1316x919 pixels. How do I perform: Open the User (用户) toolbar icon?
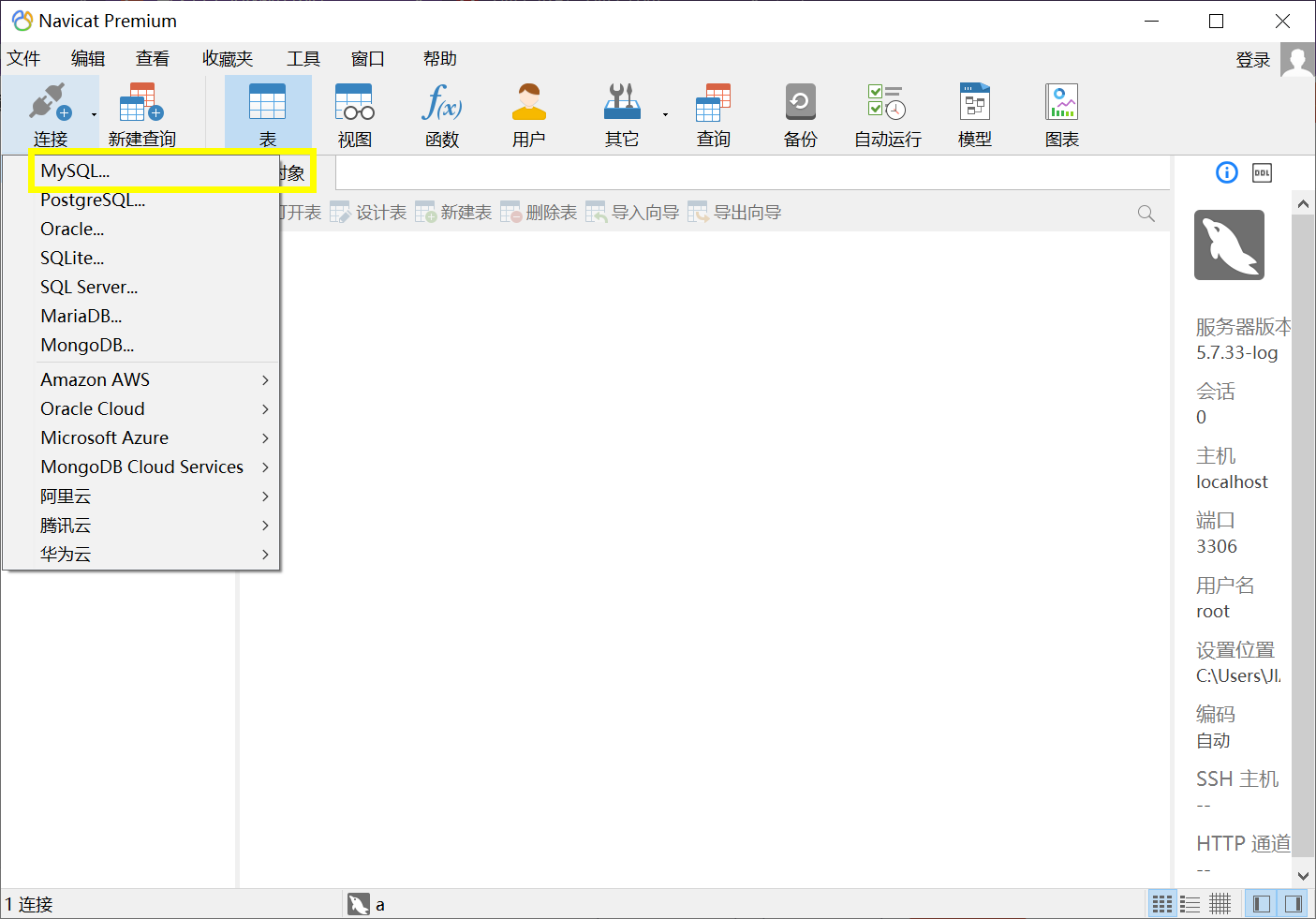[529, 102]
